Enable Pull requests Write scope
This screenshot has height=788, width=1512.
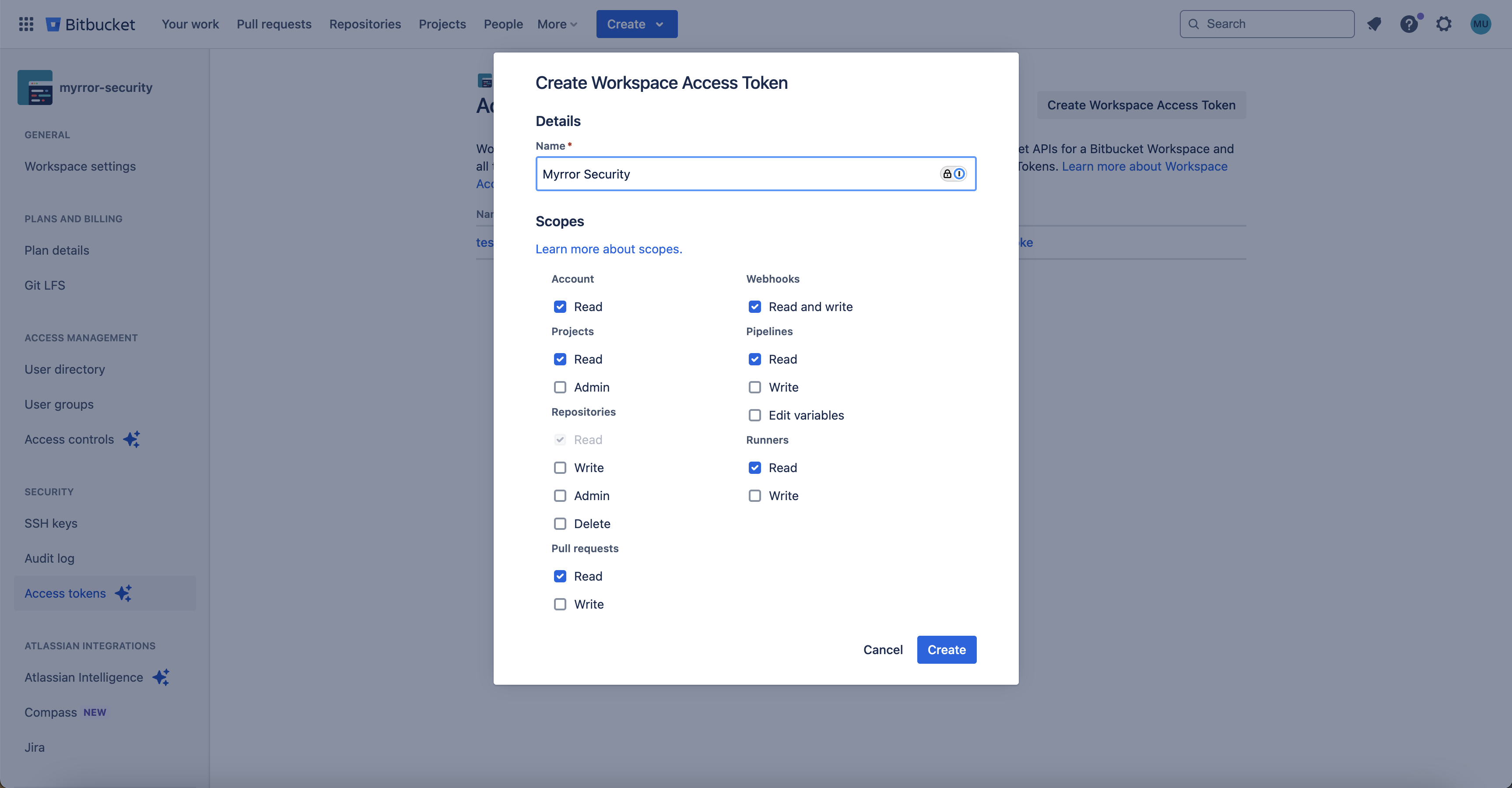pos(560,604)
